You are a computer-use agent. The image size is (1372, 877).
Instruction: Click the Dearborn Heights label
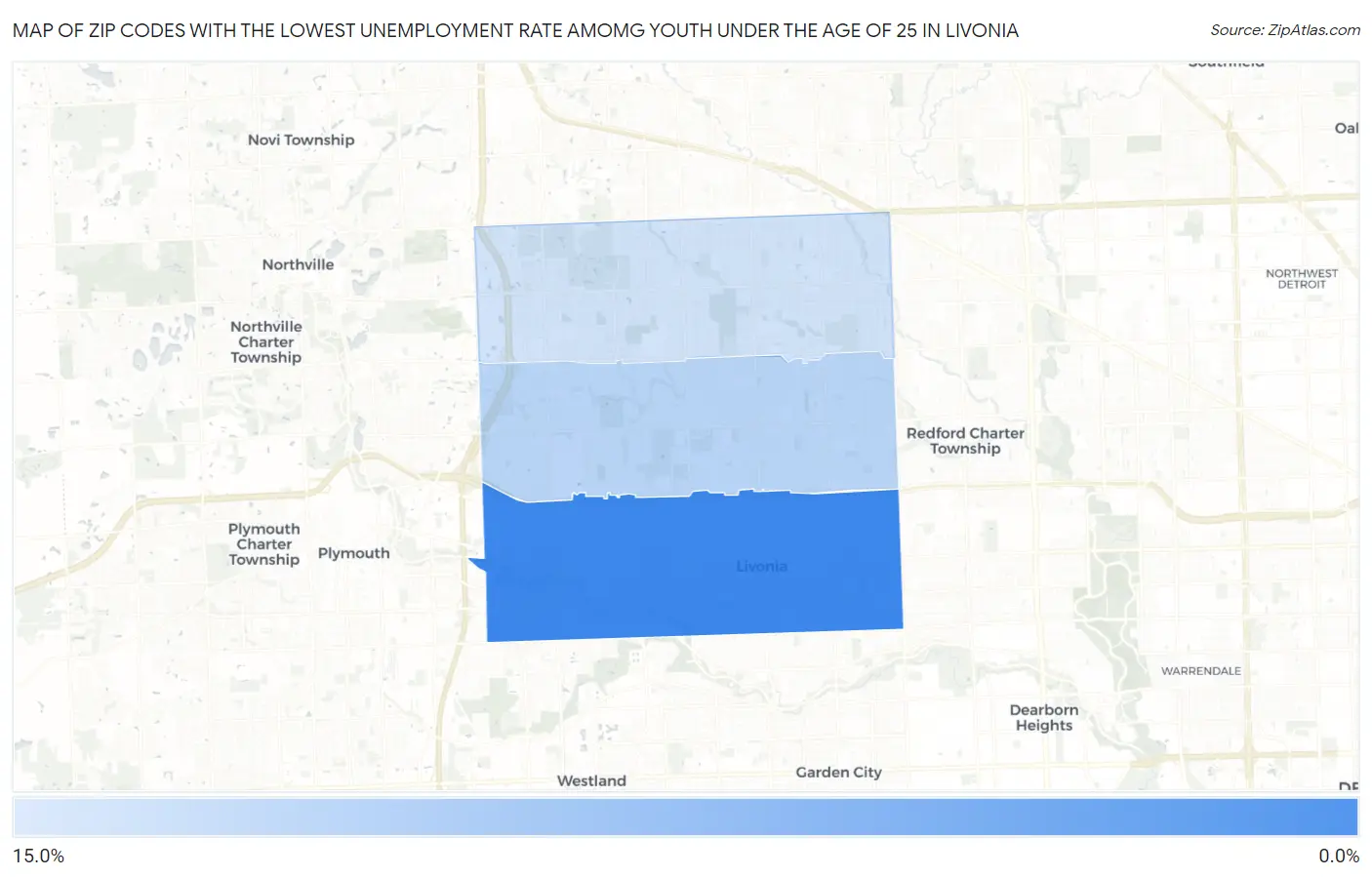(x=1044, y=718)
